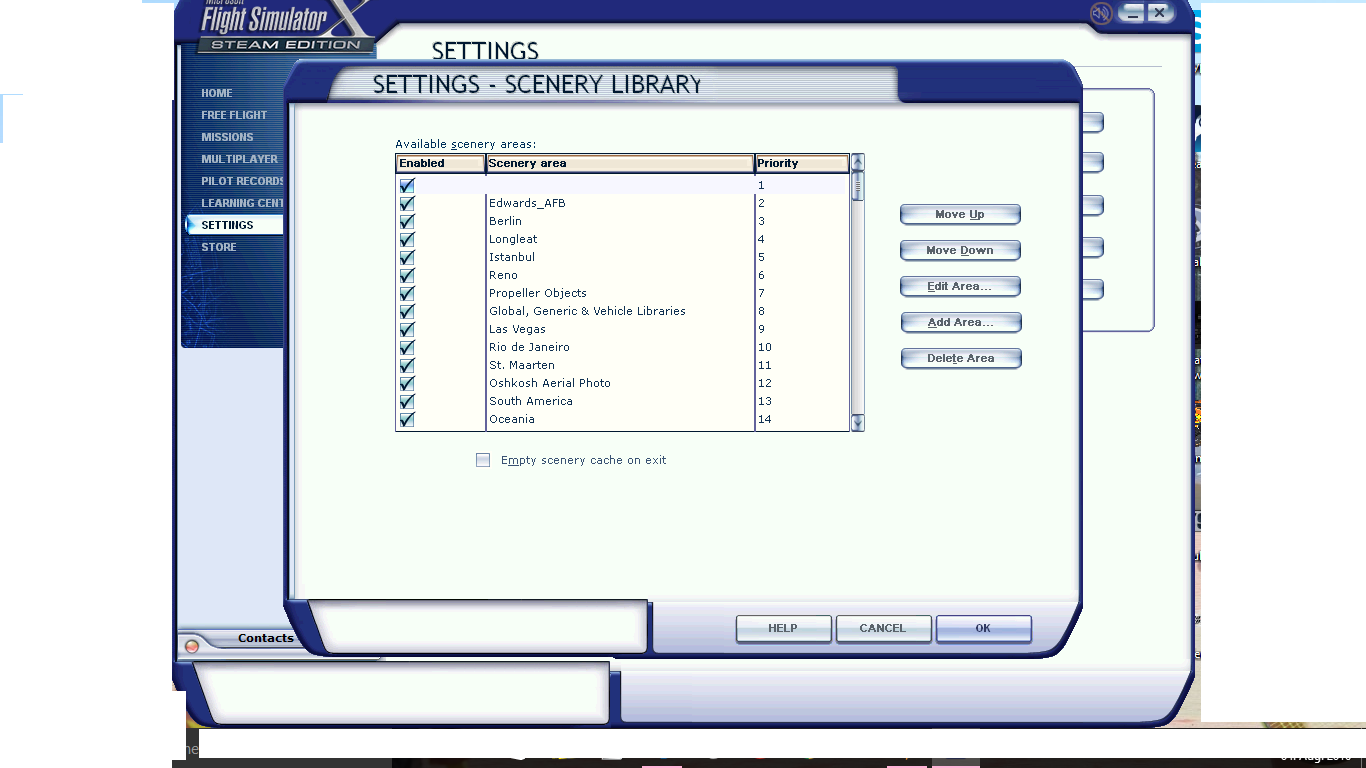
Task: Click the Priority column header
Action: pyautogui.click(x=801, y=163)
